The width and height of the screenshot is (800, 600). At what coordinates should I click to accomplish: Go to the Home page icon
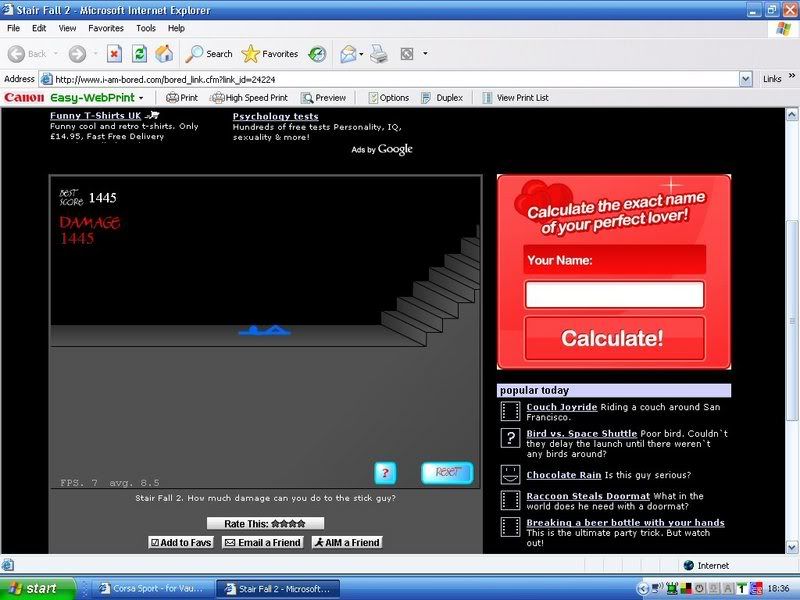click(164, 54)
